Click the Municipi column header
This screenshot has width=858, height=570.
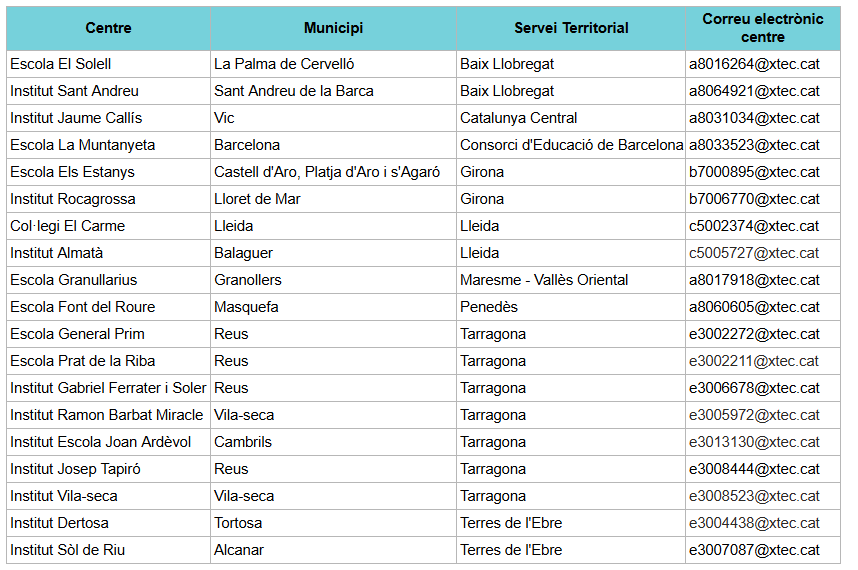(333, 28)
